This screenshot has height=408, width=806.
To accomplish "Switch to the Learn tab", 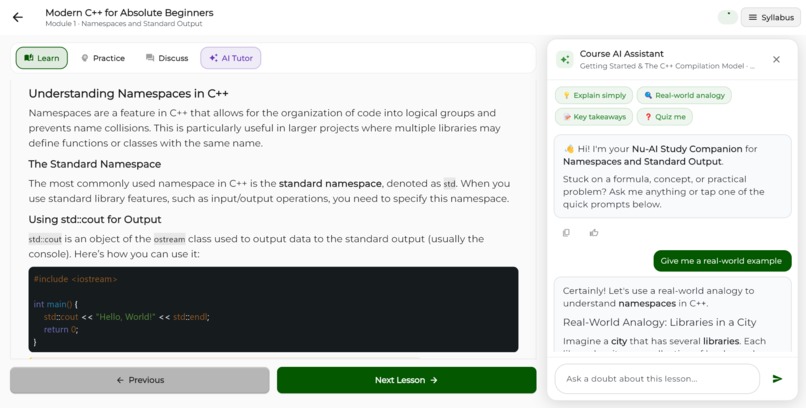I will [42, 58].
